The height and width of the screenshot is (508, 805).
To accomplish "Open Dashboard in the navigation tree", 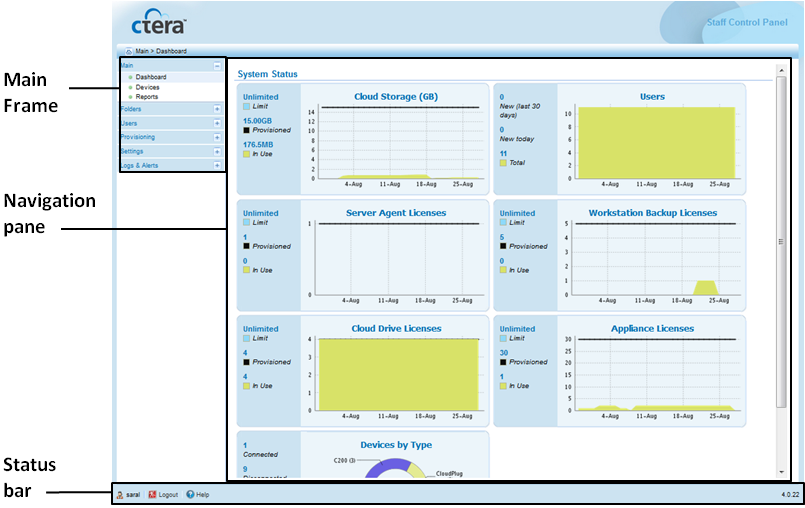I will coord(151,77).
